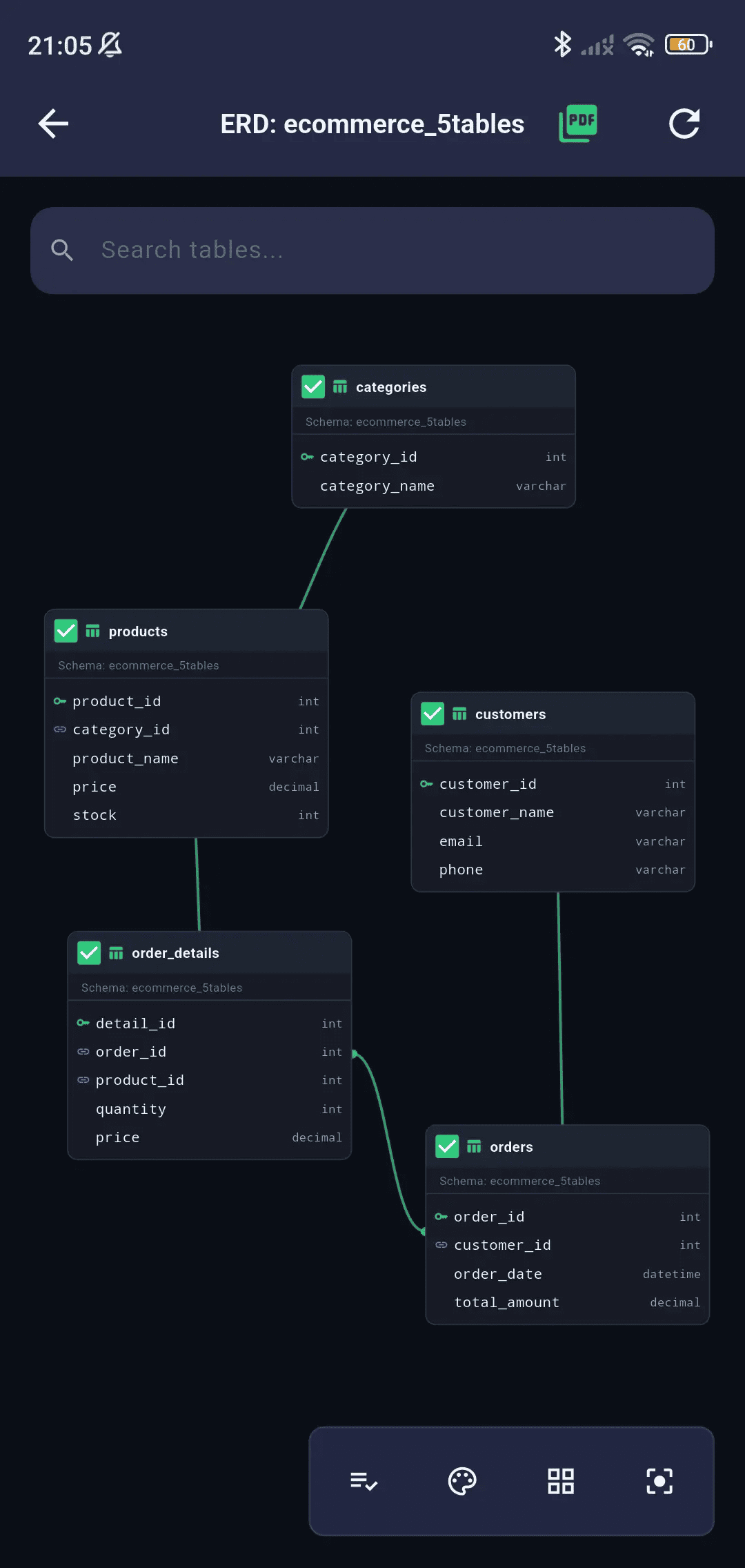This screenshot has height=1568, width=745.
Task: Click the search magnifier icon
Action: (x=62, y=250)
